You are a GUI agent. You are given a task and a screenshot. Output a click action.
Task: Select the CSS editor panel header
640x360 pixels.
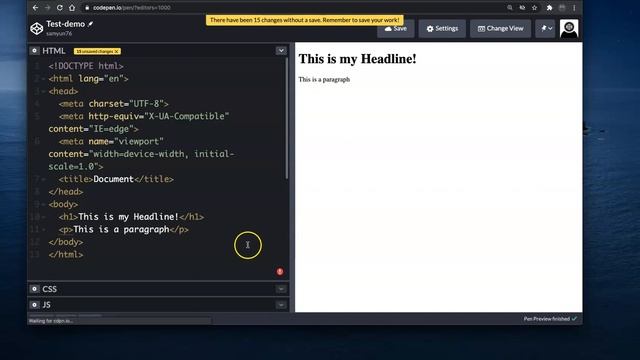(158, 289)
